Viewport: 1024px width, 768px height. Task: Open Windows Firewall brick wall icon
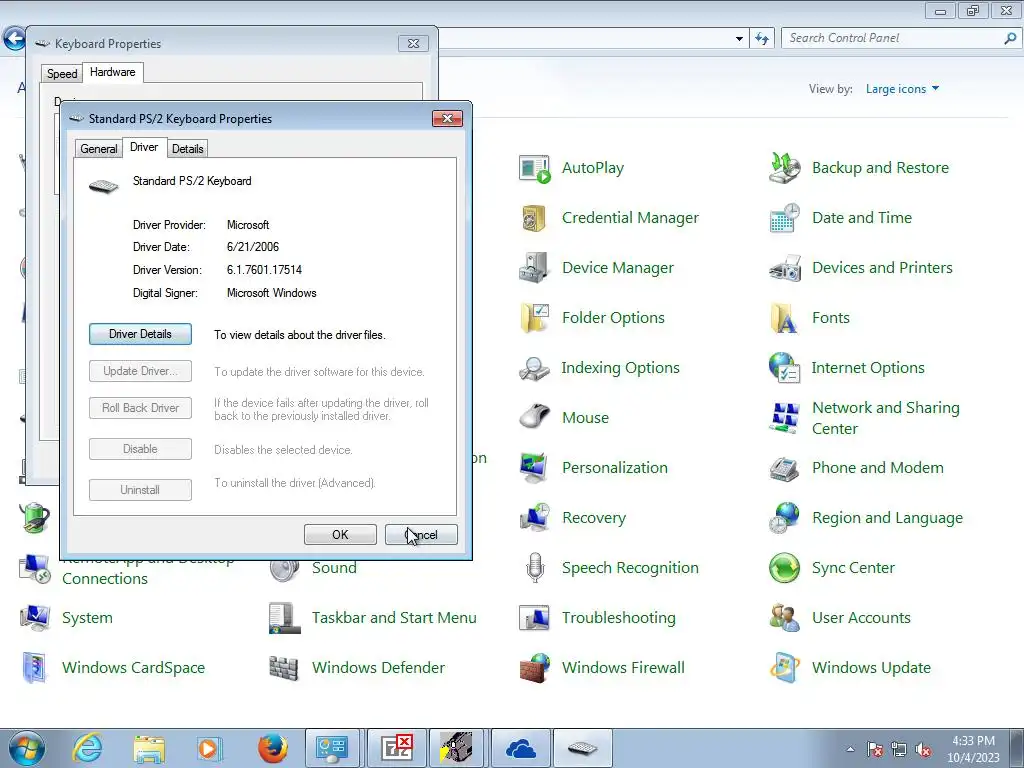534,667
